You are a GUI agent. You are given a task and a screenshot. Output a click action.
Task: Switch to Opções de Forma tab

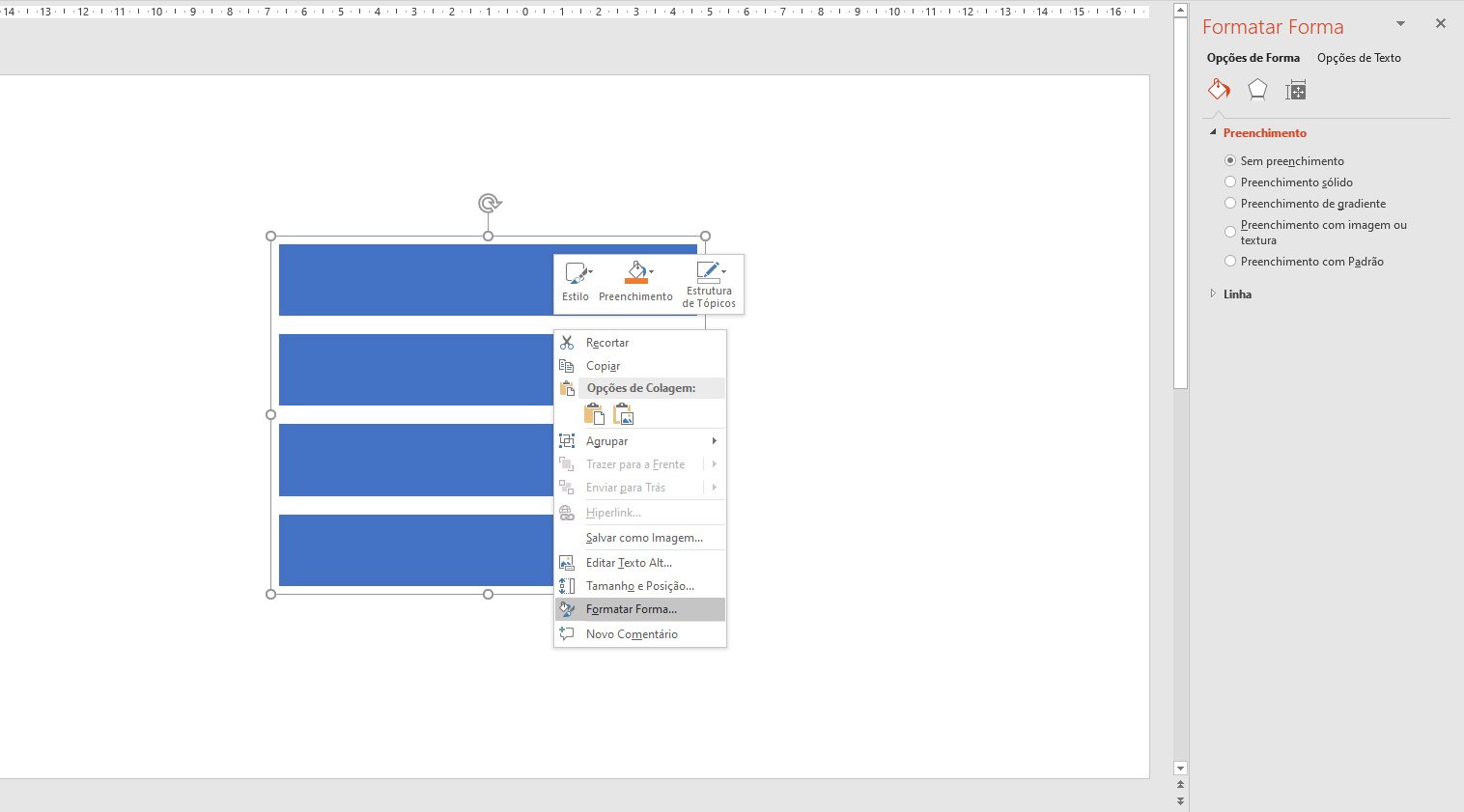point(1253,58)
